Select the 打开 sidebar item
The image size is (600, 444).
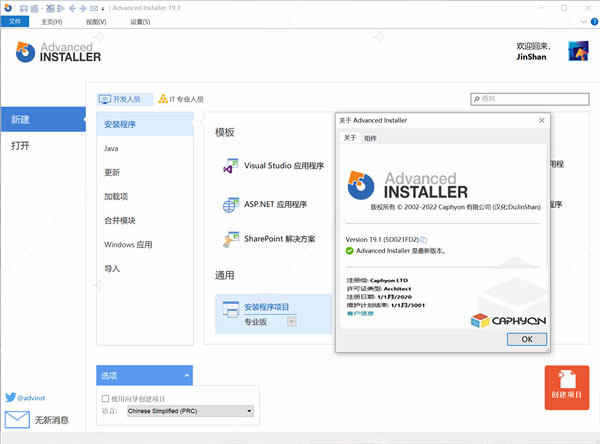(x=43, y=145)
